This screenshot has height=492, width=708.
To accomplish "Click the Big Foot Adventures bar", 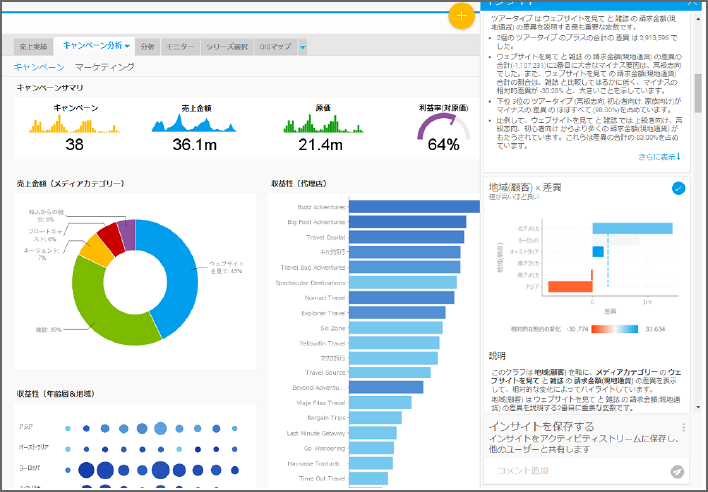I will 407,222.
